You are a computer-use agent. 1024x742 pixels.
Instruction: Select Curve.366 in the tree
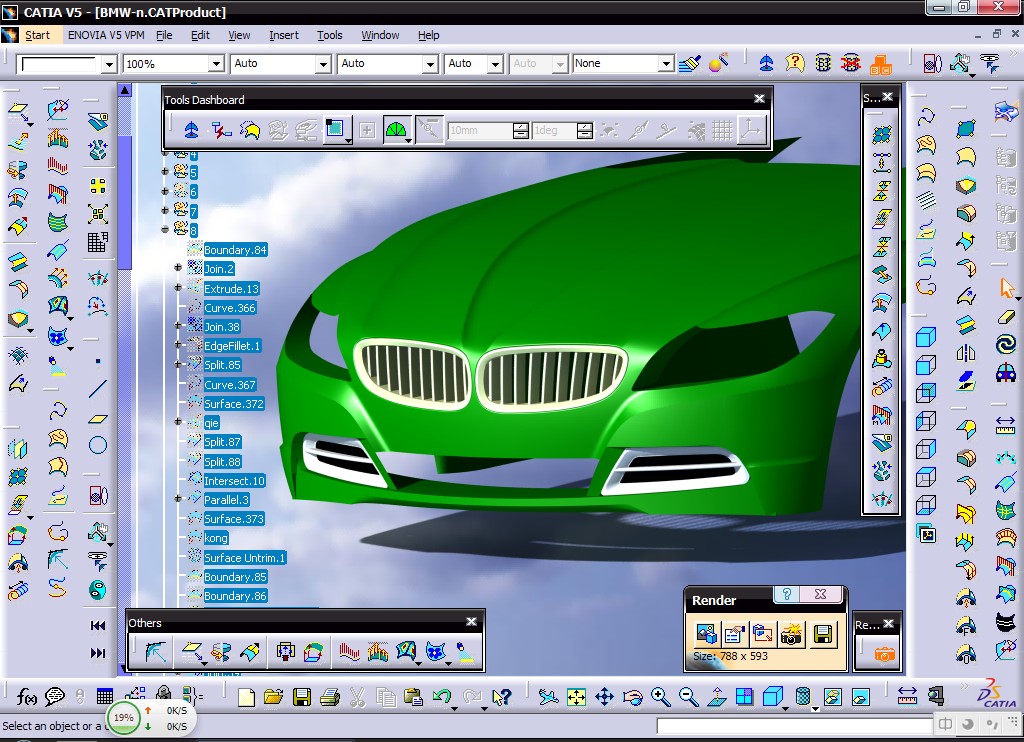click(230, 308)
